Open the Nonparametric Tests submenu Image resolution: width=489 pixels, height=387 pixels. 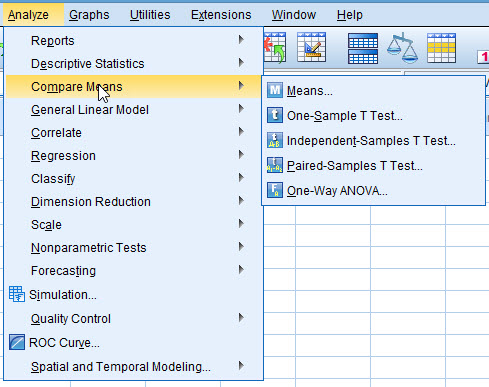pos(133,248)
